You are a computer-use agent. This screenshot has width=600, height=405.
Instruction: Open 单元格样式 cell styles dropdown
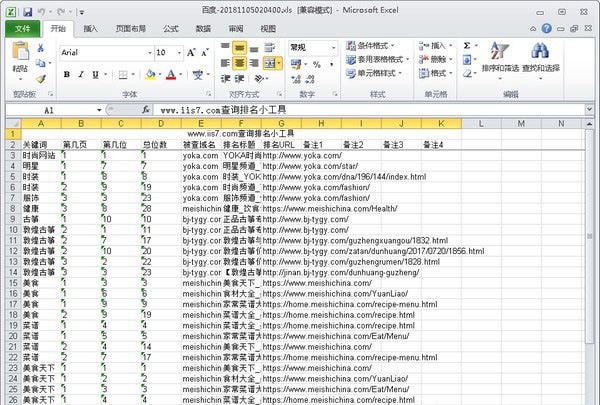click(x=374, y=73)
